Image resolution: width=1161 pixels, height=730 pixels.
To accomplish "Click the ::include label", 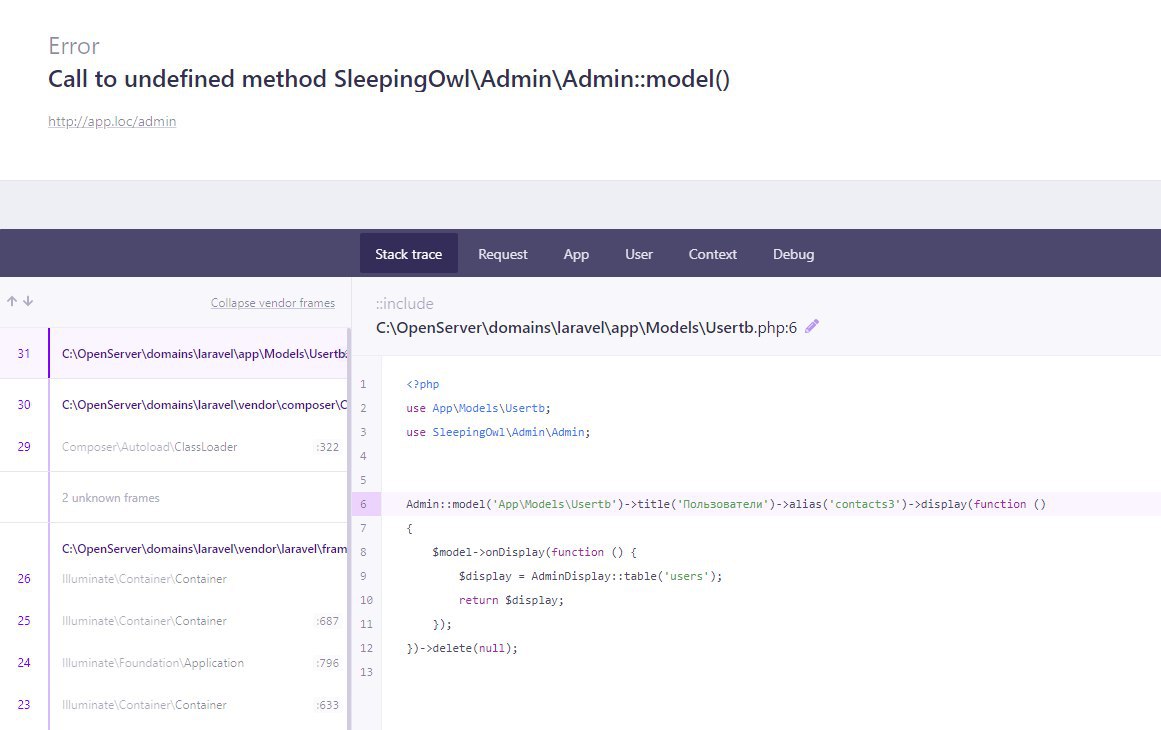I will coord(404,304).
